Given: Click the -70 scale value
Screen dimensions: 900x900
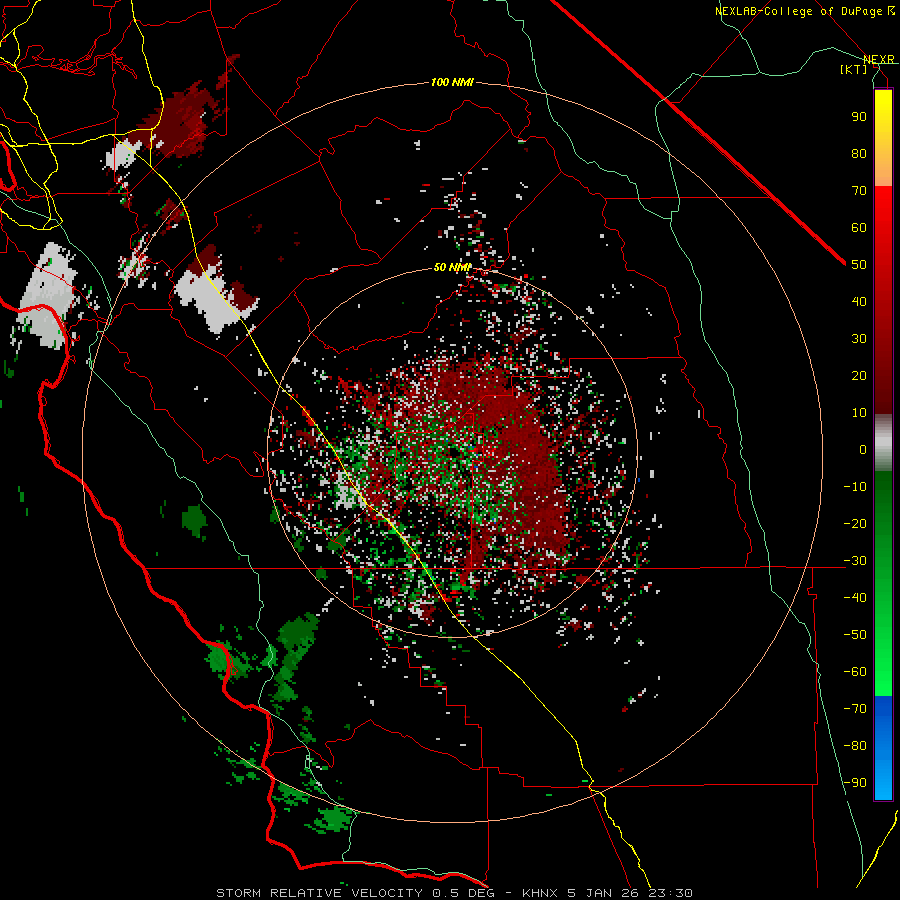Looking at the screenshot, I should click(855, 709).
